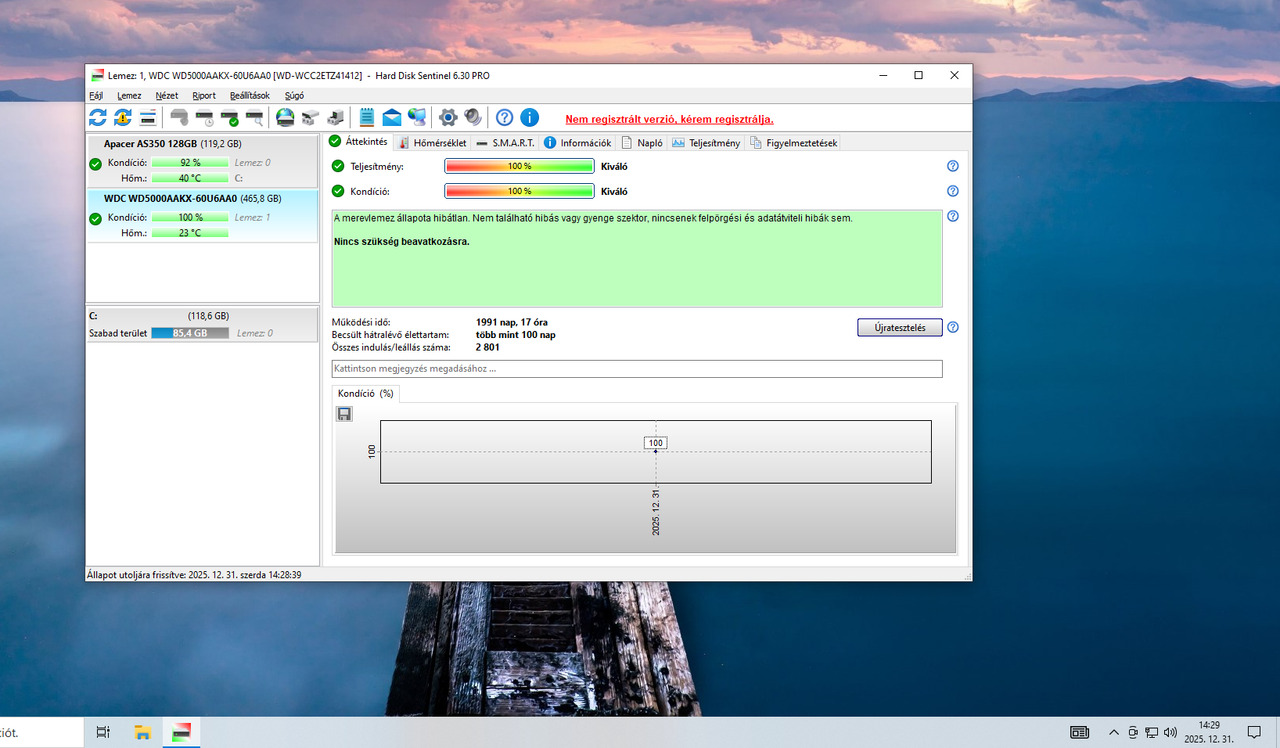Image resolution: width=1280 pixels, height=748 pixels.
Task: Click the floppy save icon above the chart
Action: pos(344,414)
